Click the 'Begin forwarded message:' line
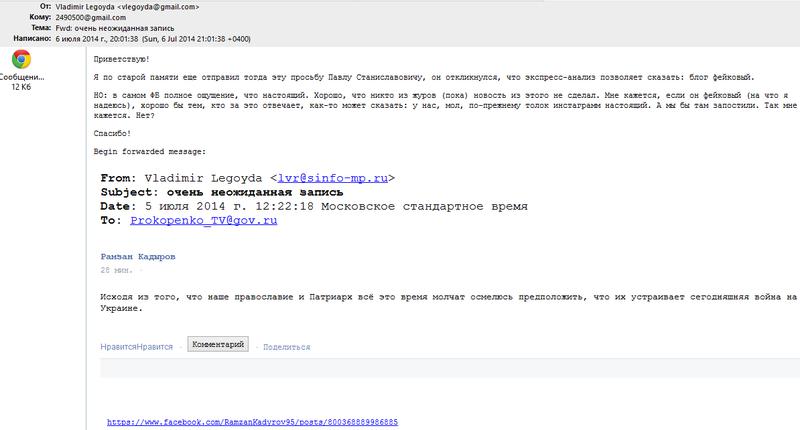The image size is (800, 430). [148, 152]
